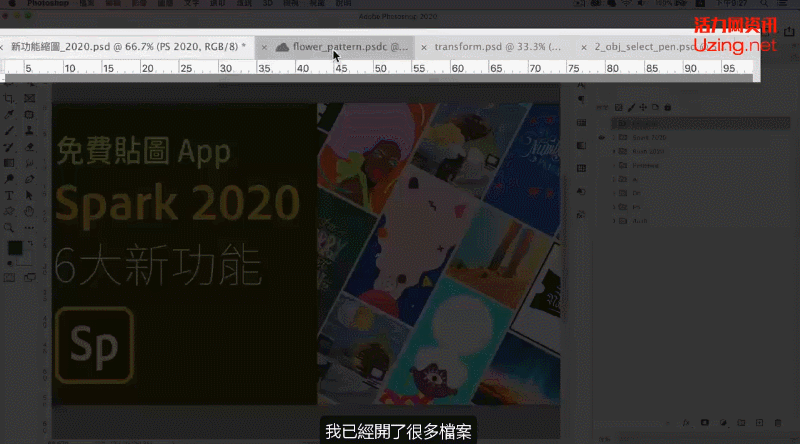Viewport: 800px width, 444px height.
Task: Open the collapsed Paragraph panel icon
Action: point(581,100)
